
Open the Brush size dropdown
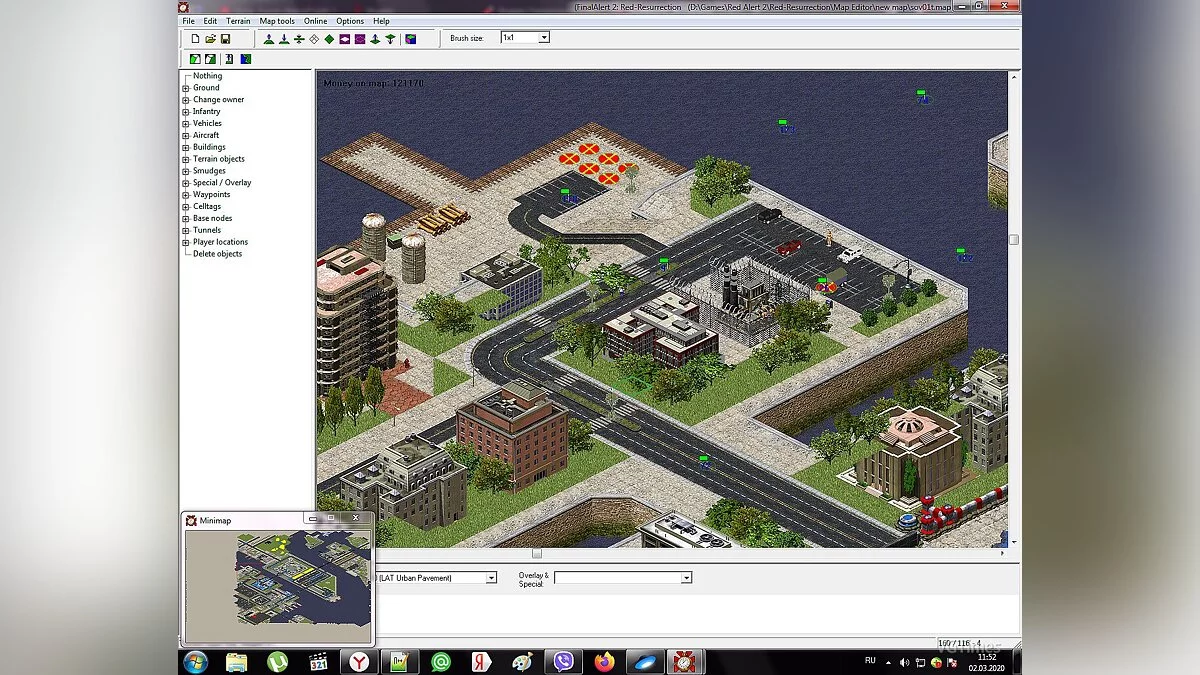coord(546,37)
